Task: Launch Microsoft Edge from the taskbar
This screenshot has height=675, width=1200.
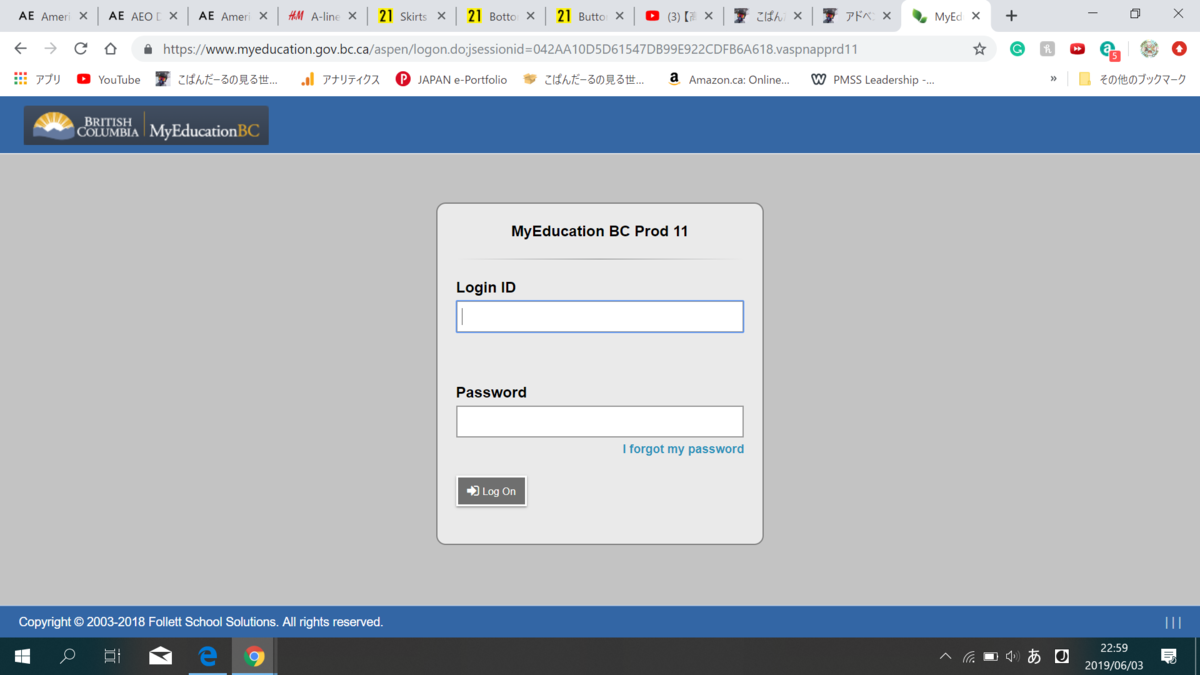Action: point(207,656)
